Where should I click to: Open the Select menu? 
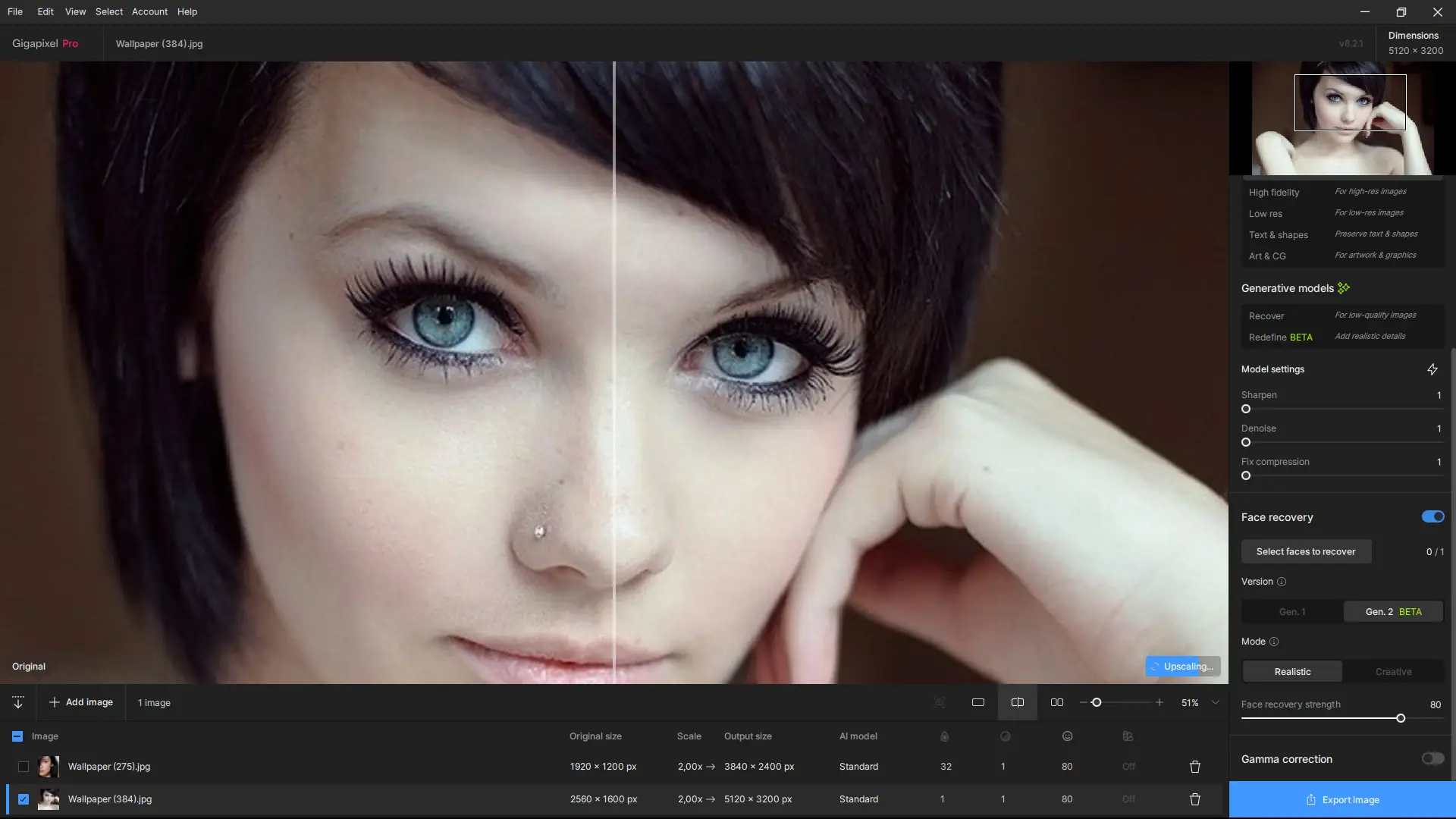tap(108, 11)
